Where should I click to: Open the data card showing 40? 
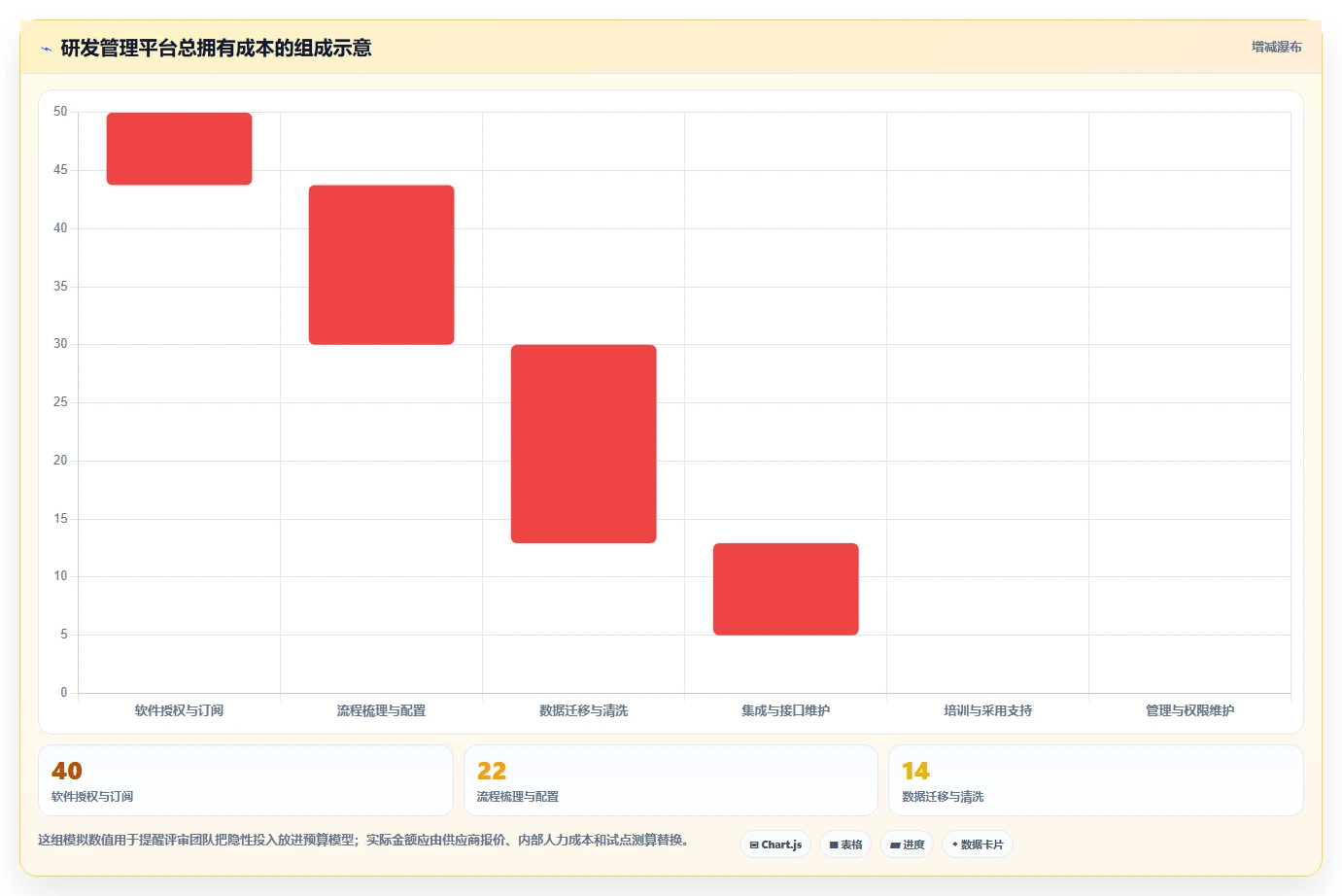point(246,780)
